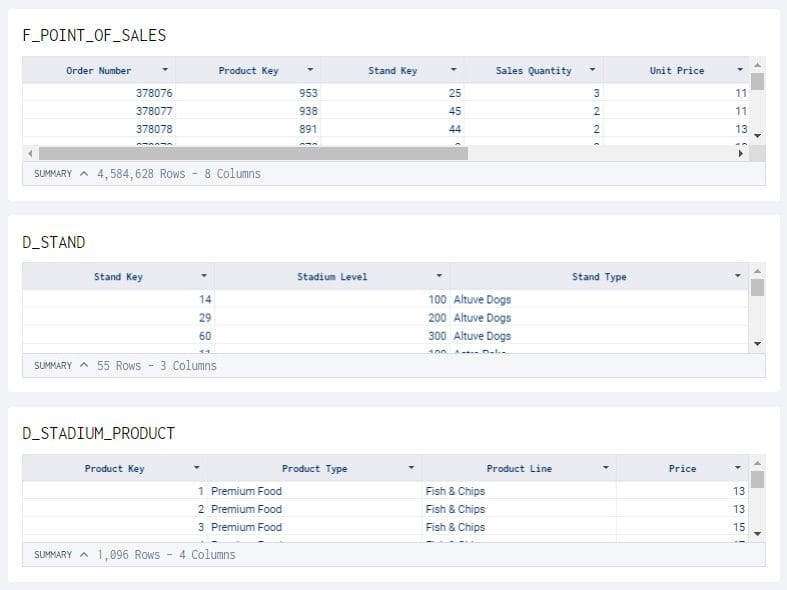Screen dimensions: 787x590
Task: Select product key cell 891
Action: click(x=248, y=129)
